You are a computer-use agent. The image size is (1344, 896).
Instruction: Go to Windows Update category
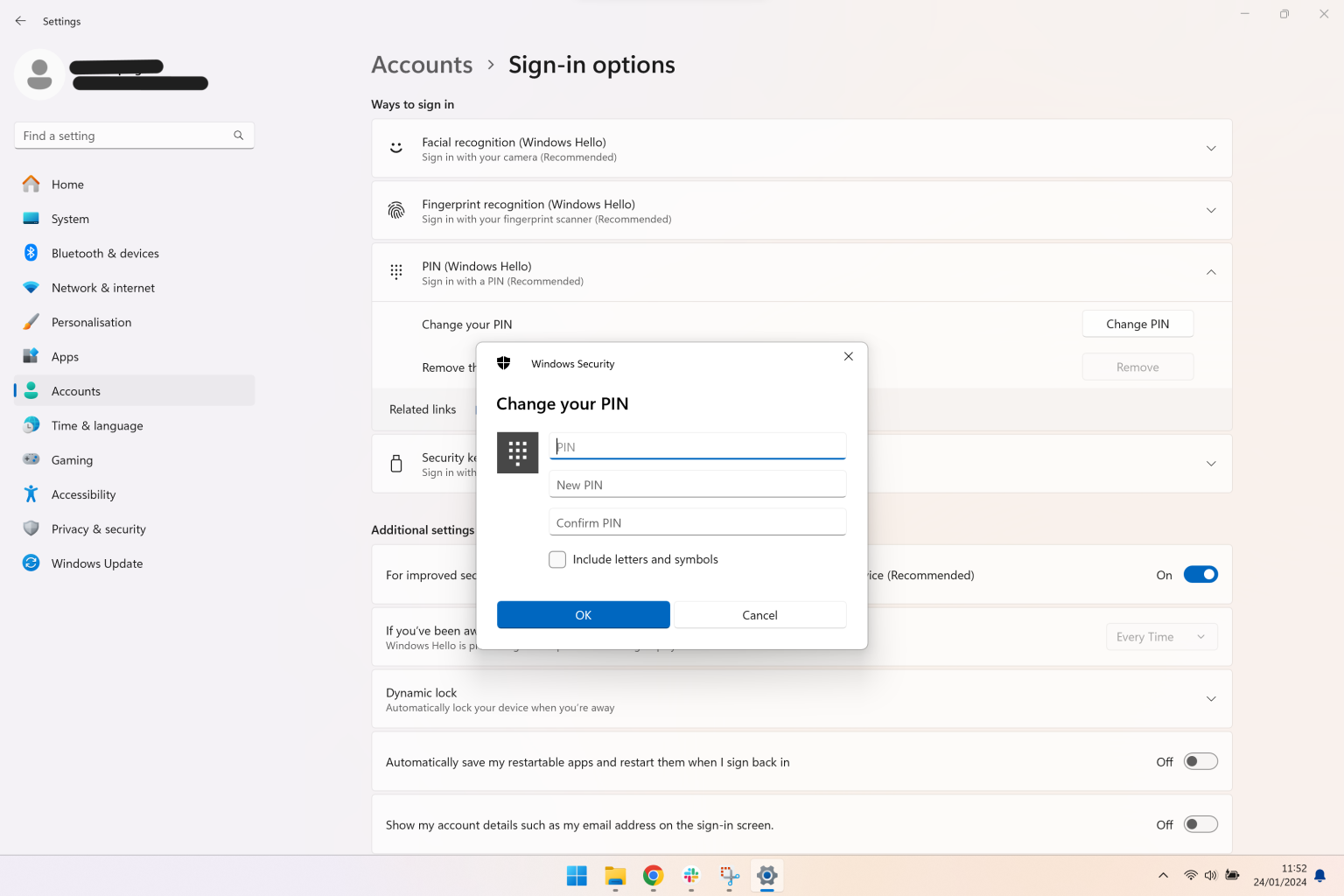click(x=135, y=563)
